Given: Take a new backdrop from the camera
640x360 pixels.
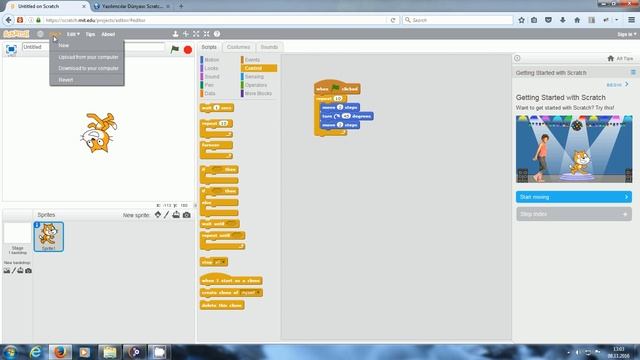Looking at the screenshot, I should tap(28, 271).
